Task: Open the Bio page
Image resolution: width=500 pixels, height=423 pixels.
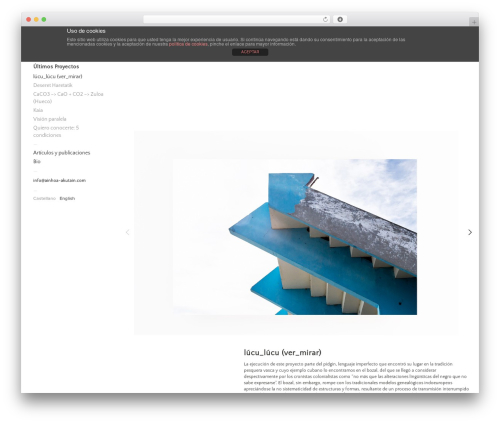Action: pos(37,161)
